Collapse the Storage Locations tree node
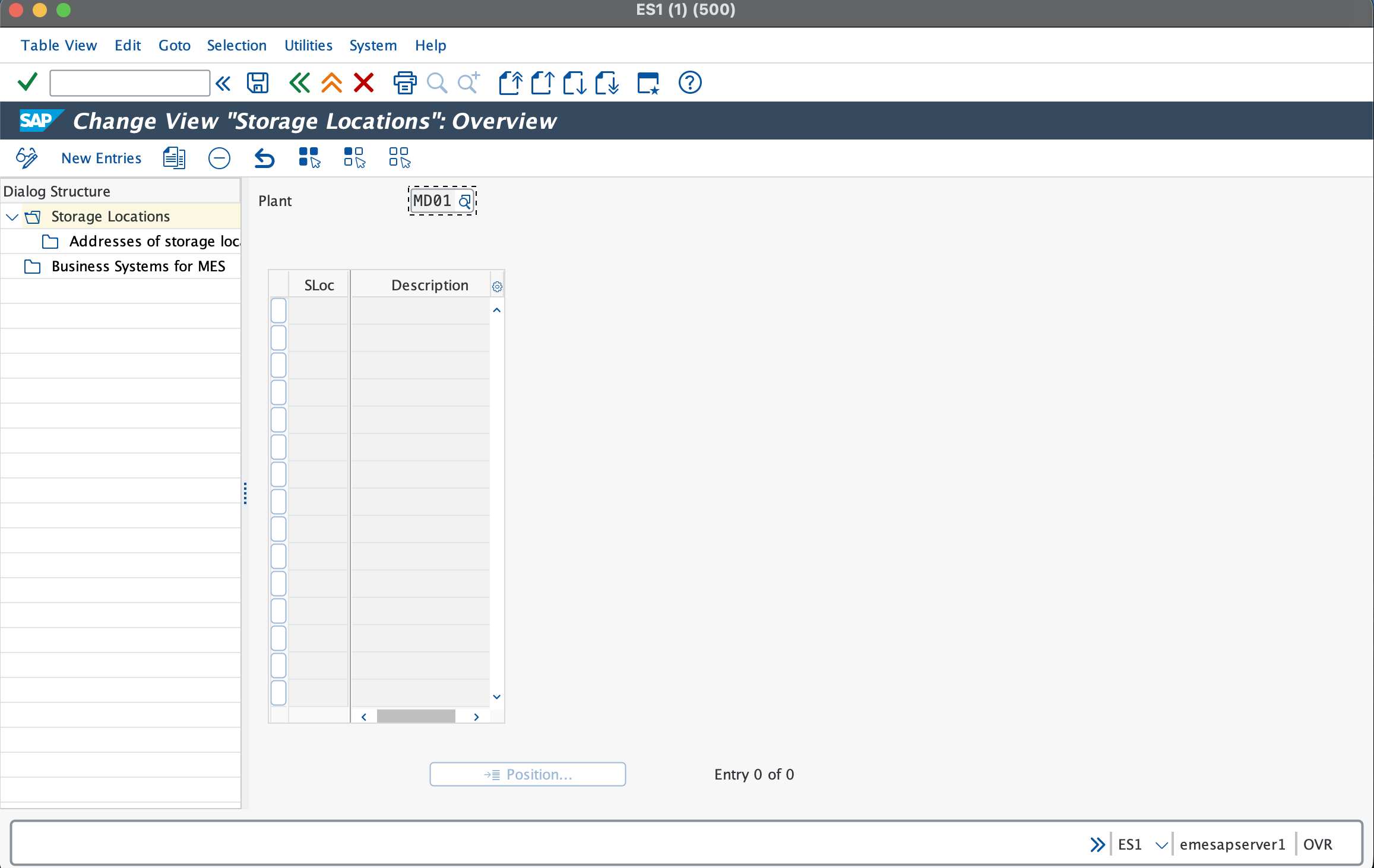Screen dimensions: 1374x868 [12, 217]
